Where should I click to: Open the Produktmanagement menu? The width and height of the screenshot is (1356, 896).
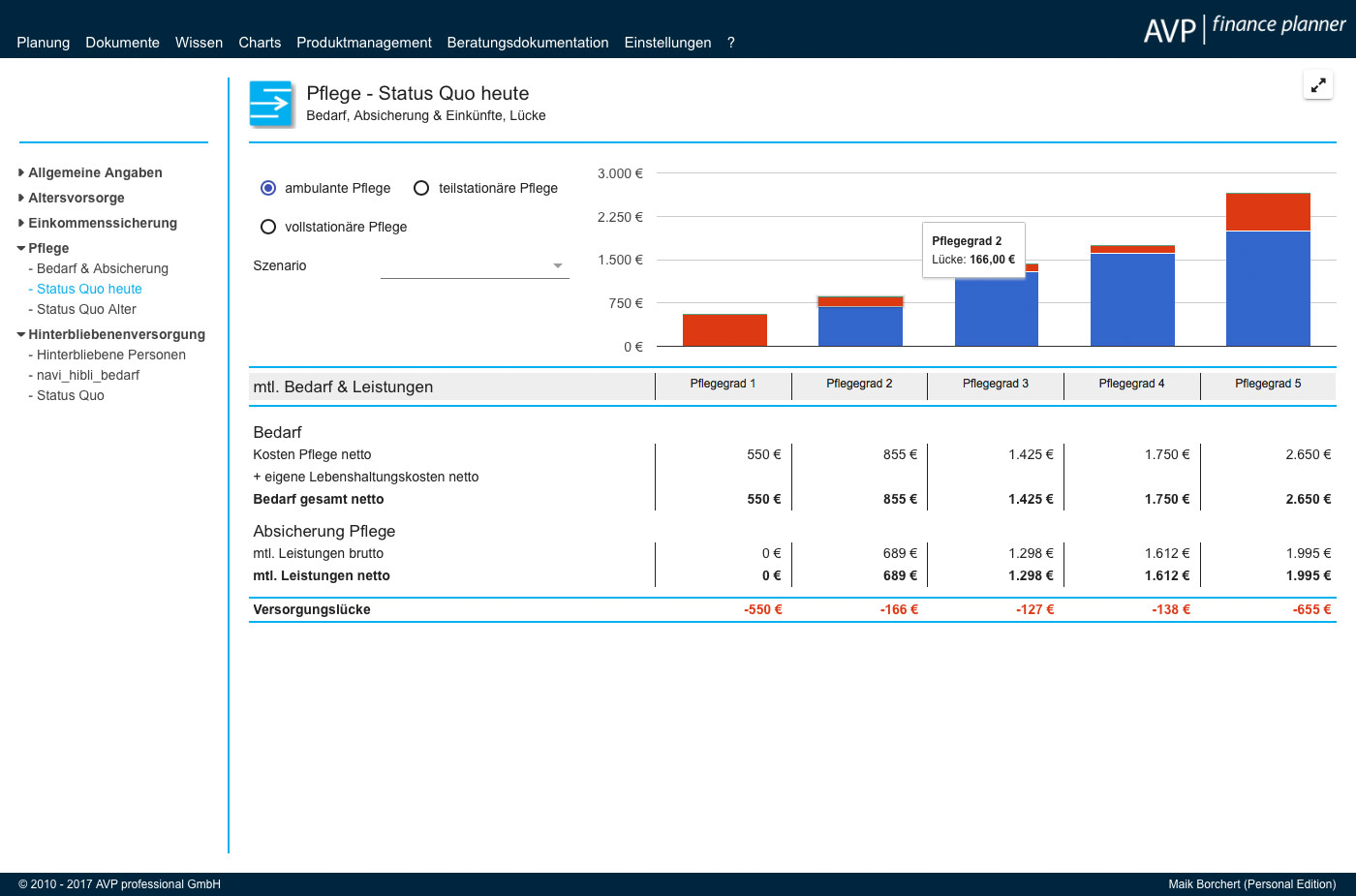point(364,43)
